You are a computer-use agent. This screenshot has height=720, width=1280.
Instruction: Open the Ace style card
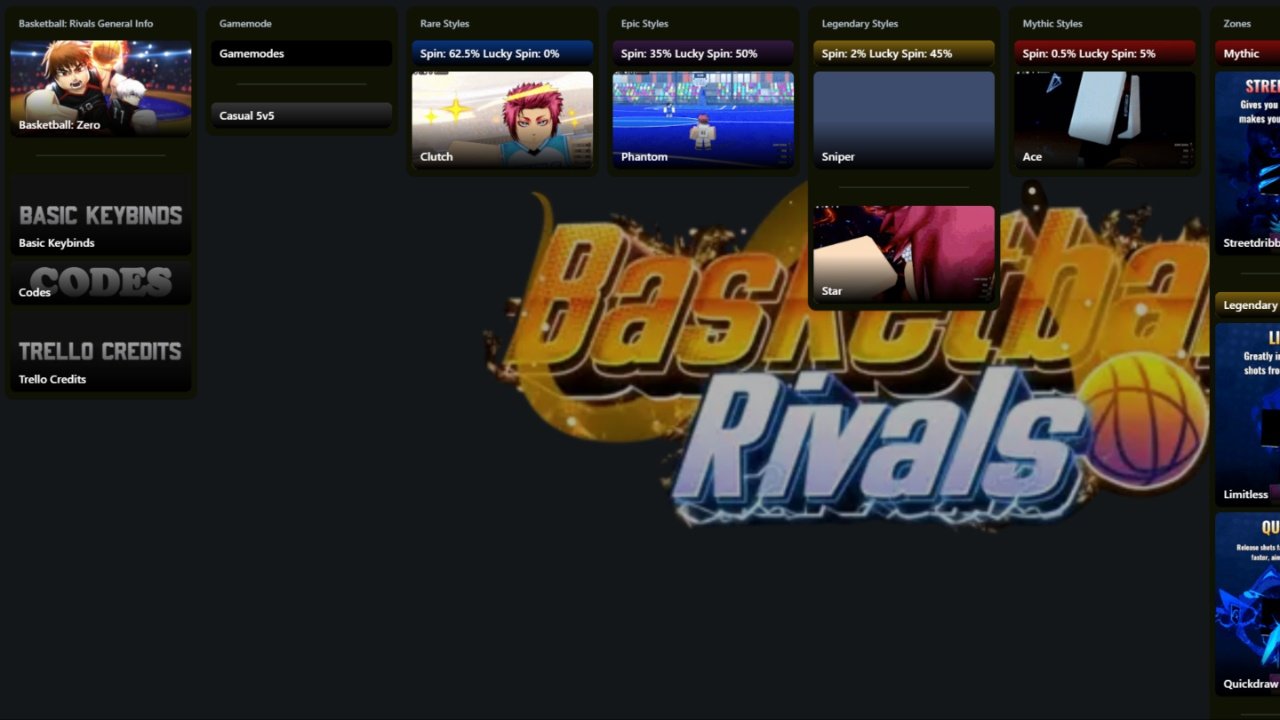[x=1105, y=120]
